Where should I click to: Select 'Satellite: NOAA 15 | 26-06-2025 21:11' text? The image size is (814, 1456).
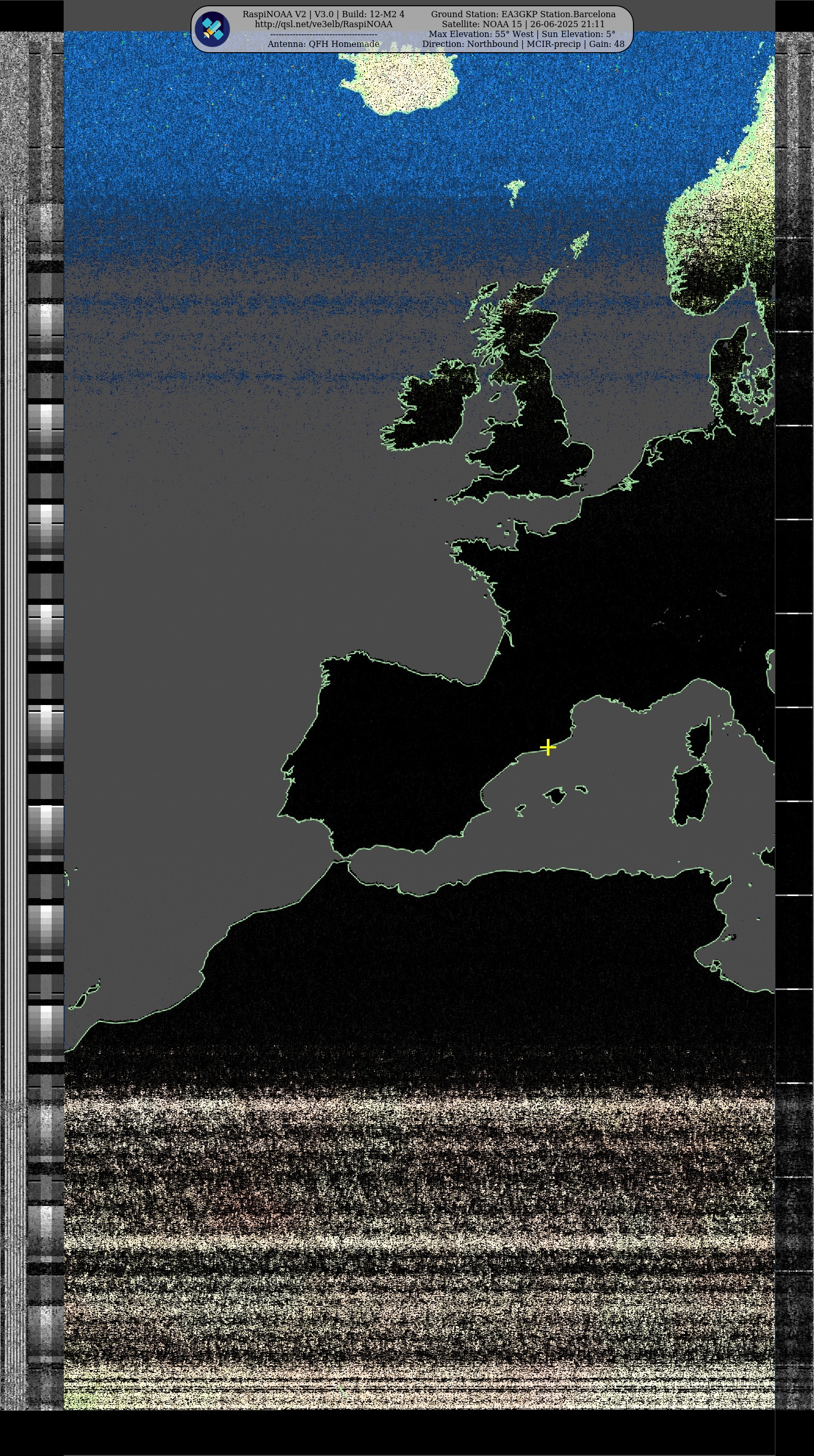tap(523, 25)
